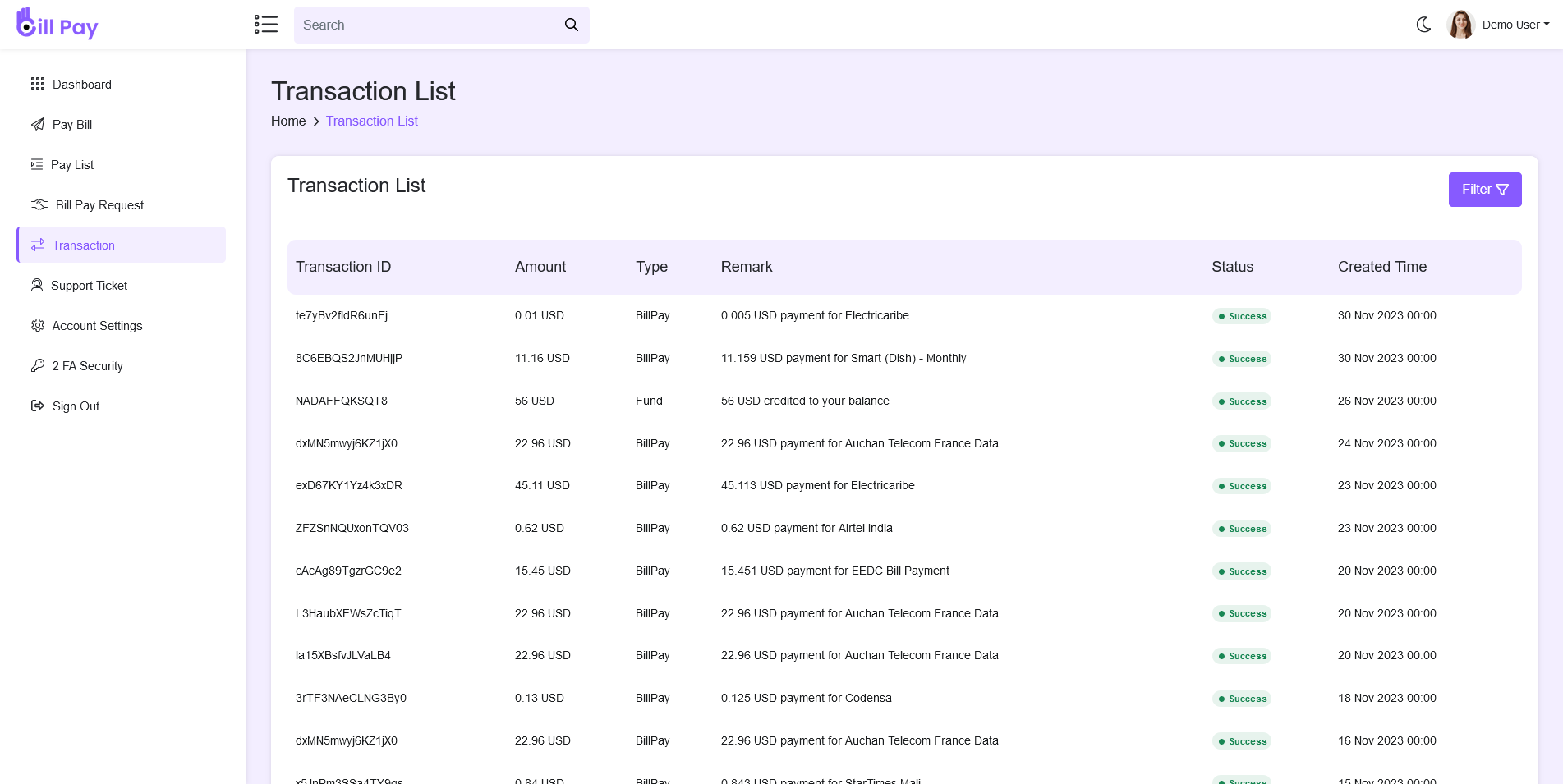
Task: Click the Fund type cell
Action: 649,401
